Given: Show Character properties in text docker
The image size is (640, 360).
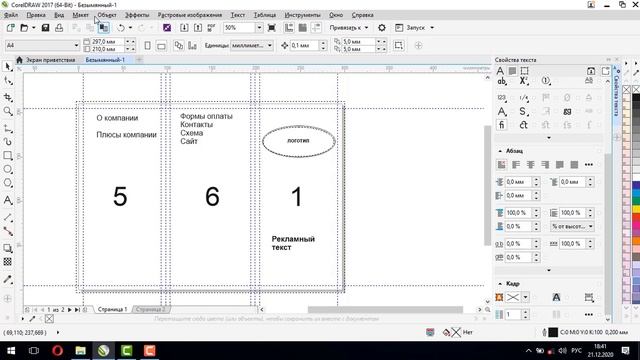Looking at the screenshot, I should click(500, 71).
